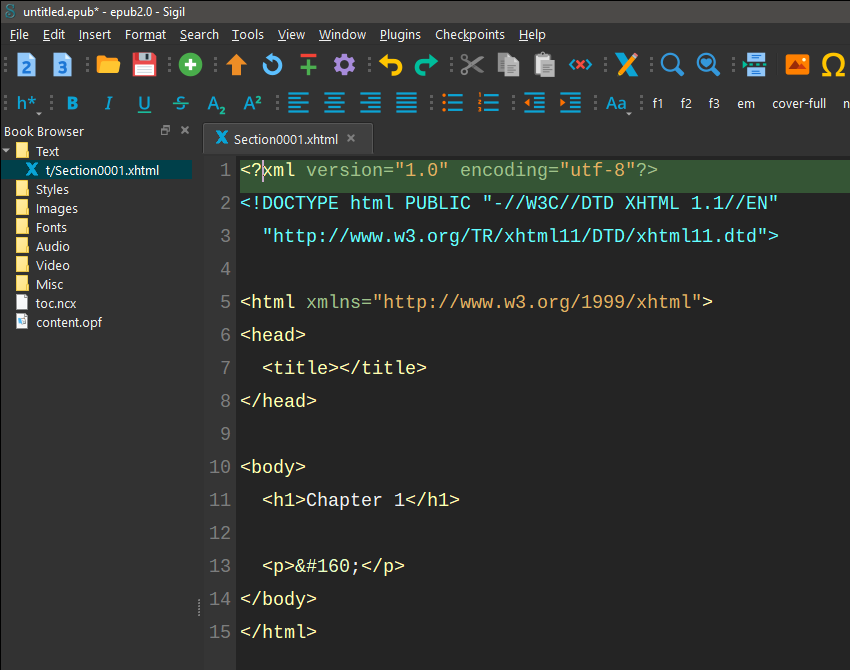This screenshot has height=670, width=850.
Task: Toggle italic formatting button
Action: tap(108, 103)
